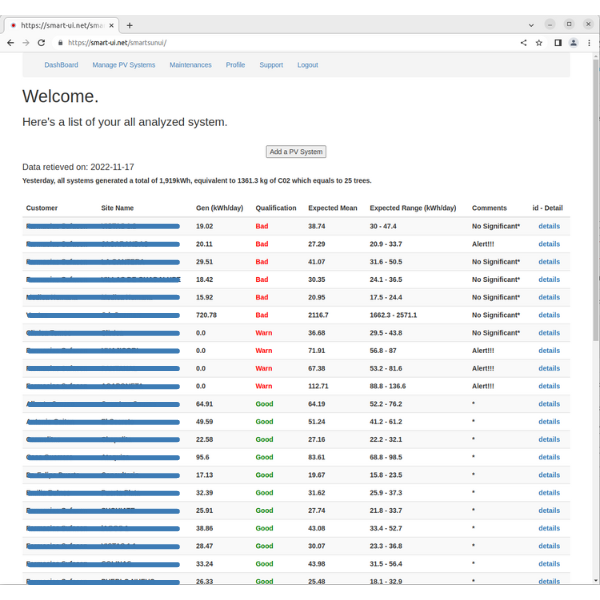Open details for the 15.92 kWh row
600x600 pixels.
click(549, 297)
